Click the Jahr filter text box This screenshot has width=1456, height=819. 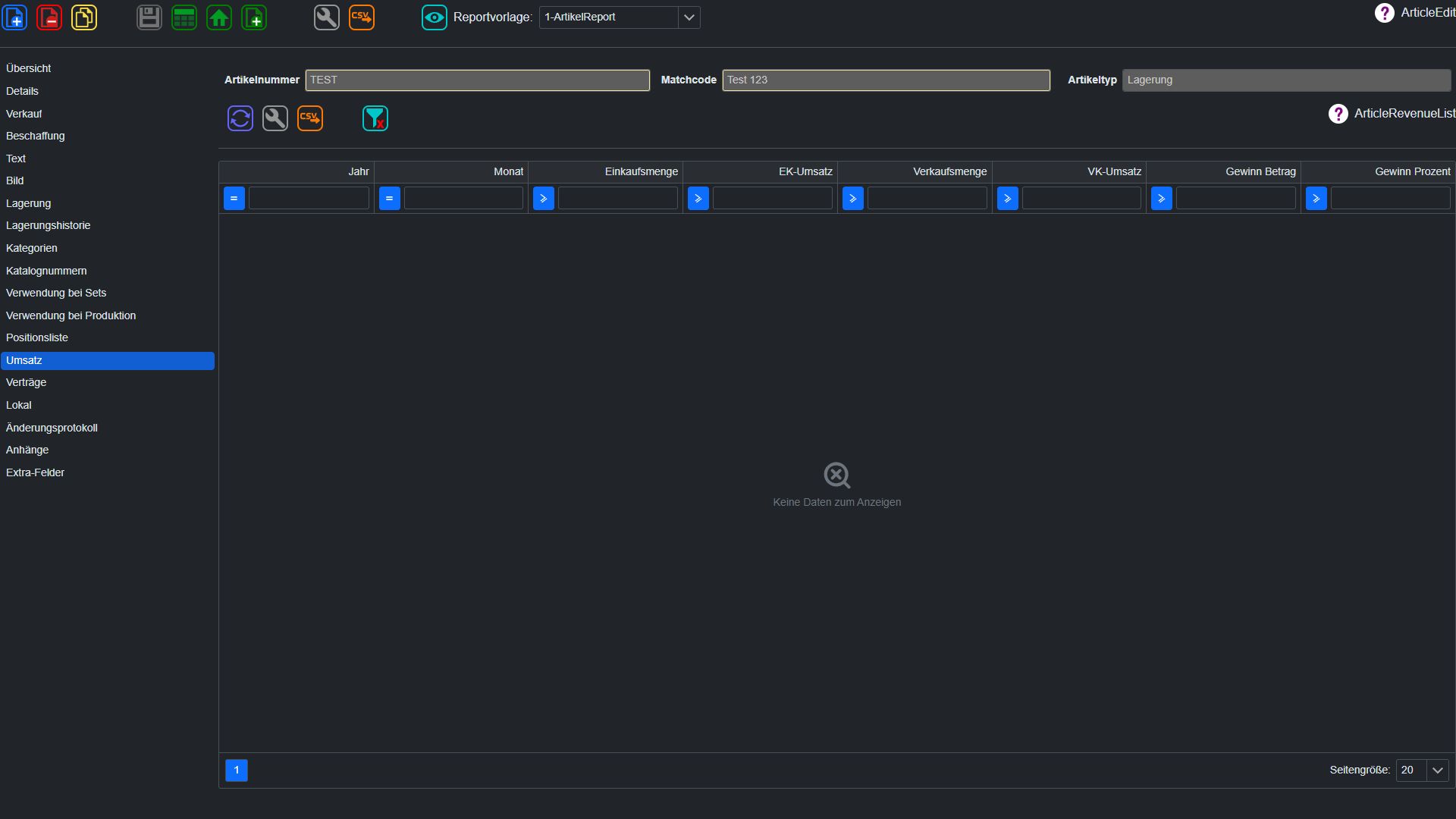[x=309, y=199]
